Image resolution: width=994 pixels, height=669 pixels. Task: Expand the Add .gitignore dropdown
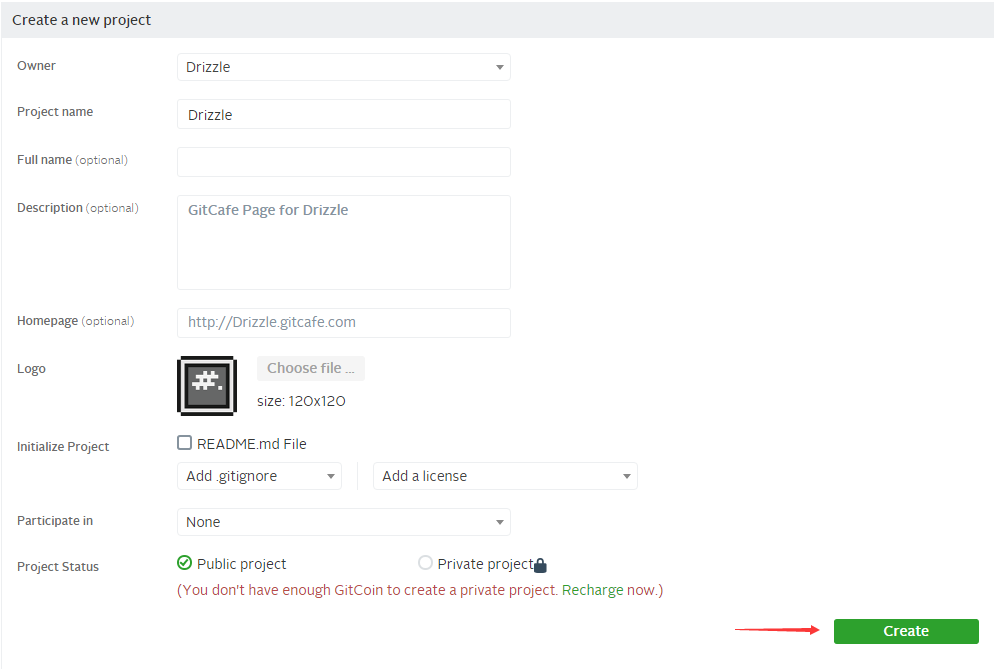click(x=259, y=476)
